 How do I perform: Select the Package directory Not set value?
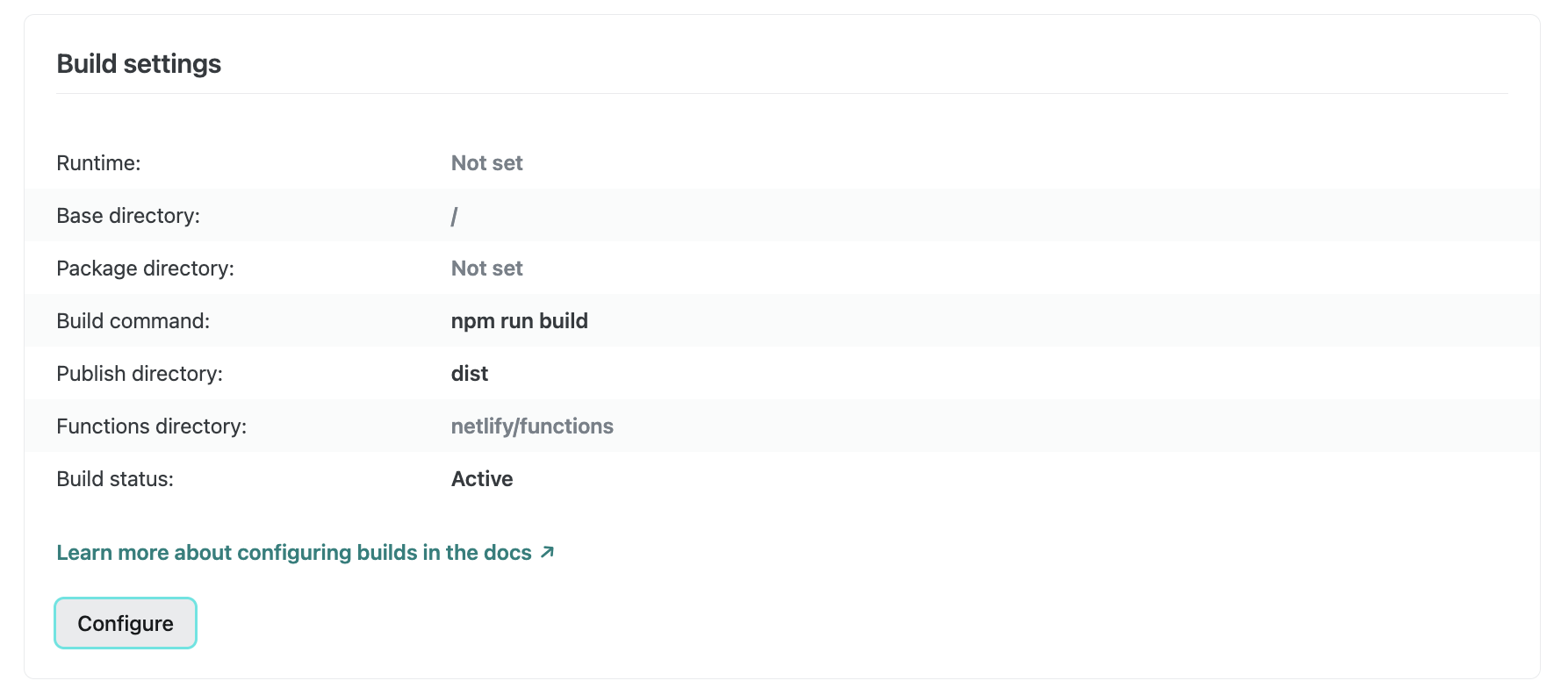[x=486, y=268]
